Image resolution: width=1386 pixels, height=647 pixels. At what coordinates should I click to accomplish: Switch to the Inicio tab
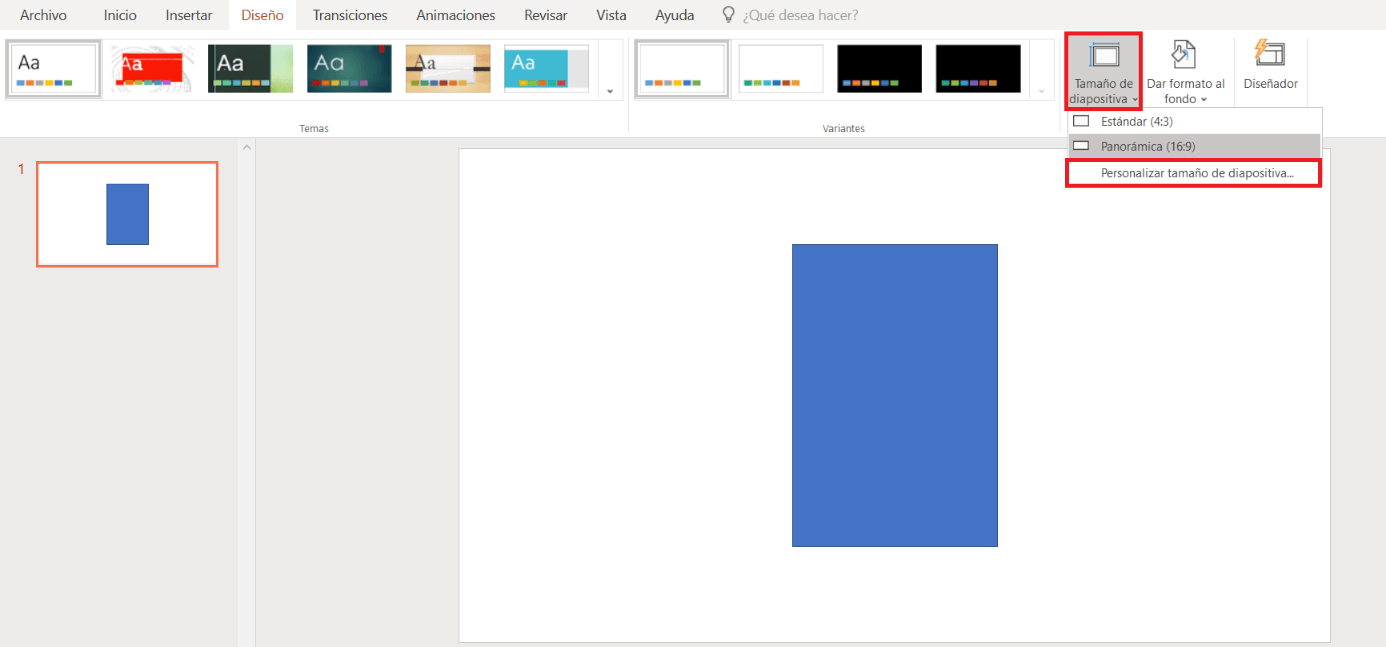pyautogui.click(x=120, y=15)
